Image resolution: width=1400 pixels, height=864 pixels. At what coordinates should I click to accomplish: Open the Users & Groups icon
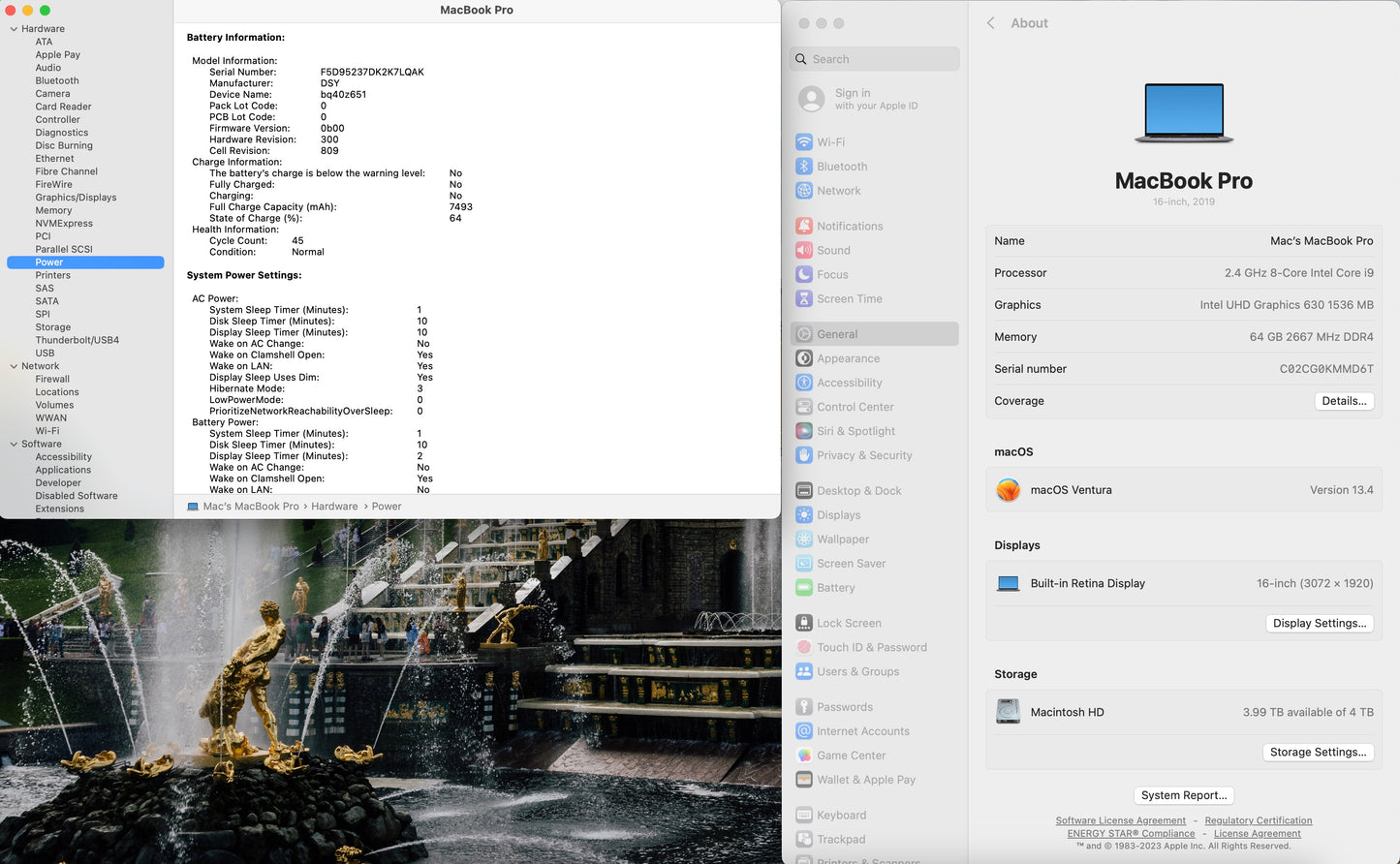coord(804,671)
